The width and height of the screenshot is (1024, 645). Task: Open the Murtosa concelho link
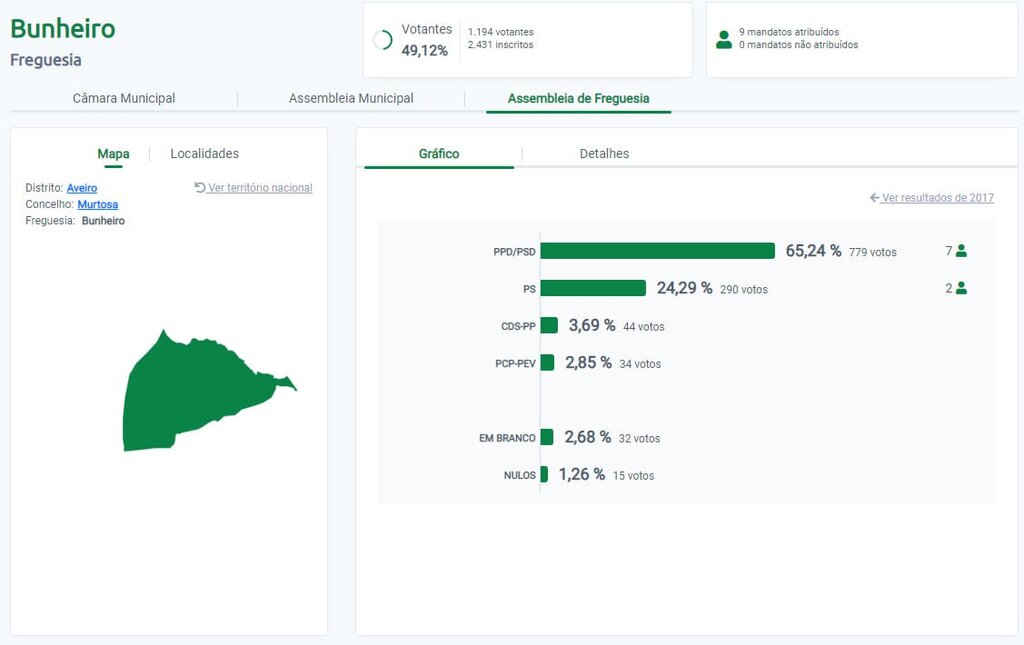click(x=97, y=204)
